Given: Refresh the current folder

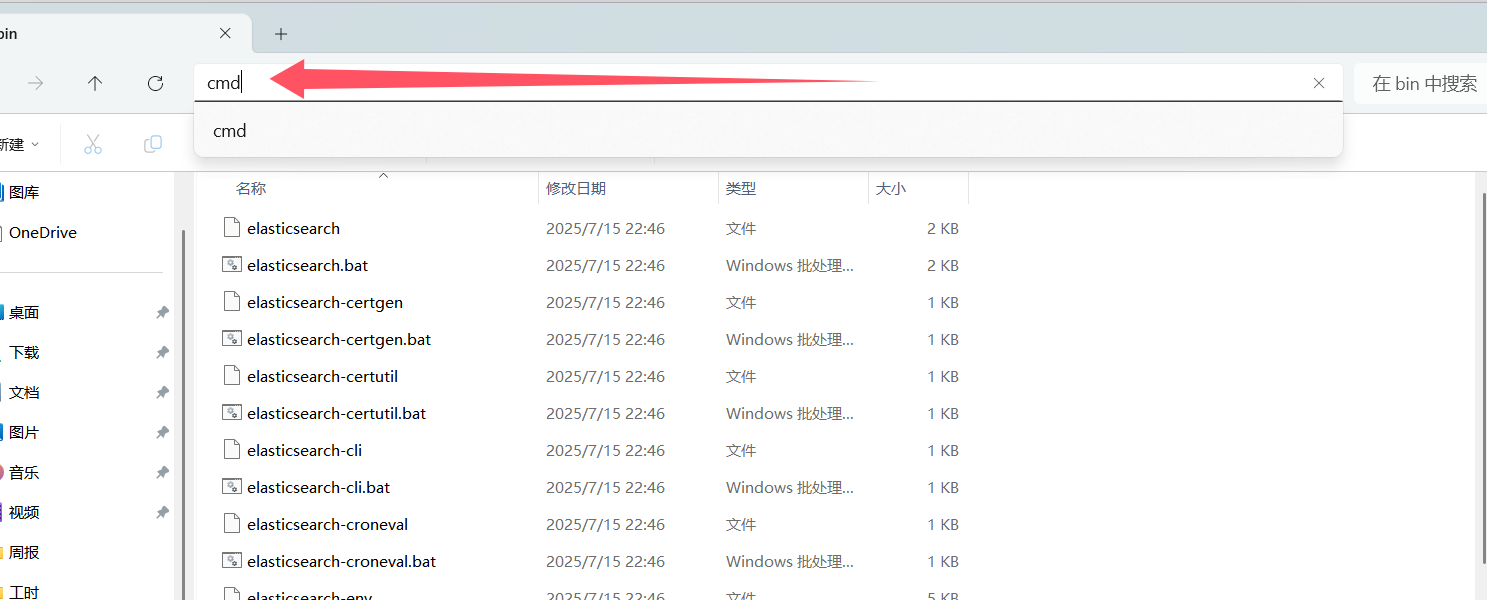Looking at the screenshot, I should [155, 84].
